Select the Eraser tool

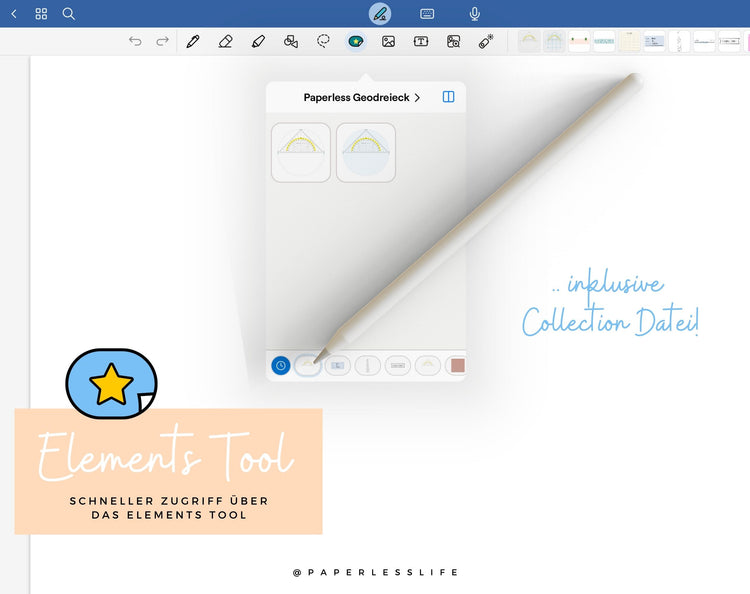(225, 42)
